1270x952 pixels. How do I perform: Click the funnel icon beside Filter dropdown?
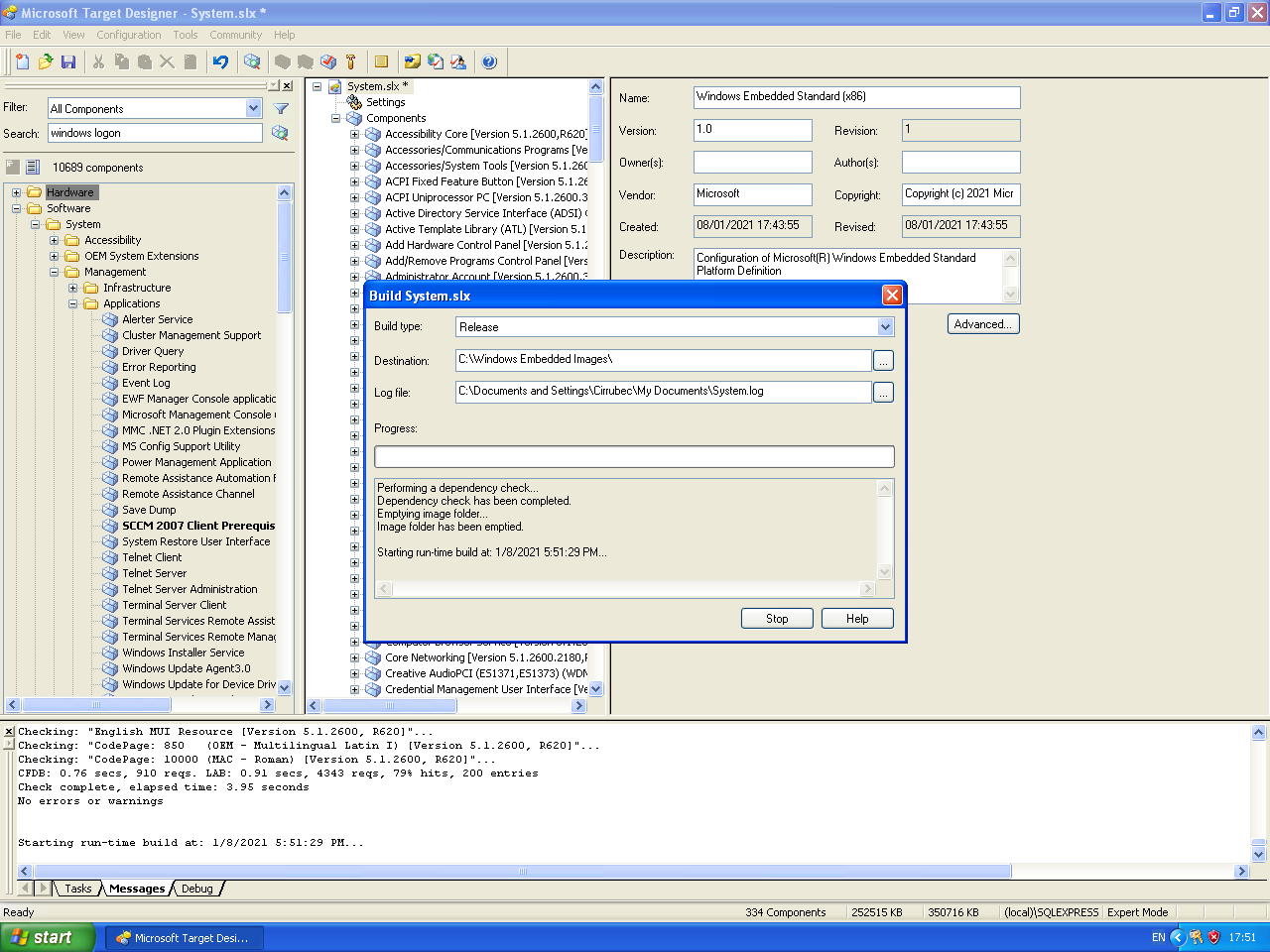pyautogui.click(x=281, y=108)
